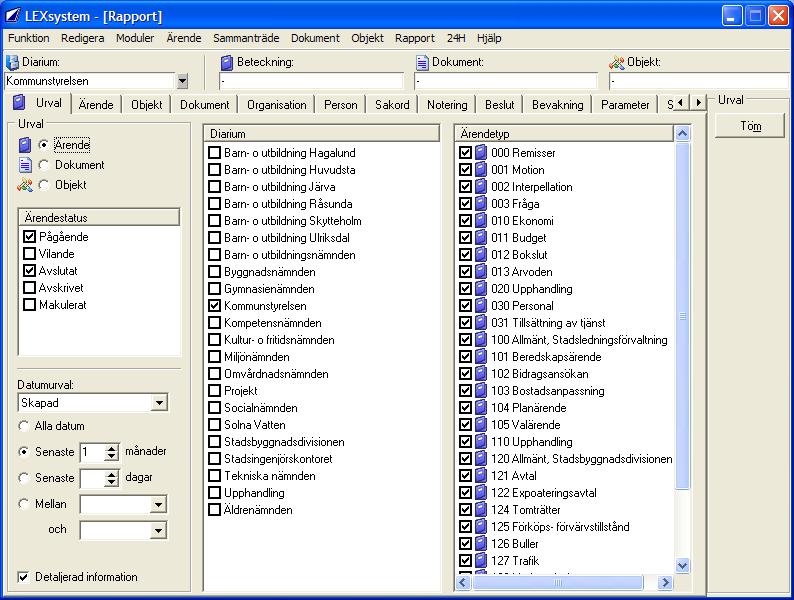The image size is (794, 600).
Task: Click the Ärendetyp scroll down arrow
Action: coord(683,566)
